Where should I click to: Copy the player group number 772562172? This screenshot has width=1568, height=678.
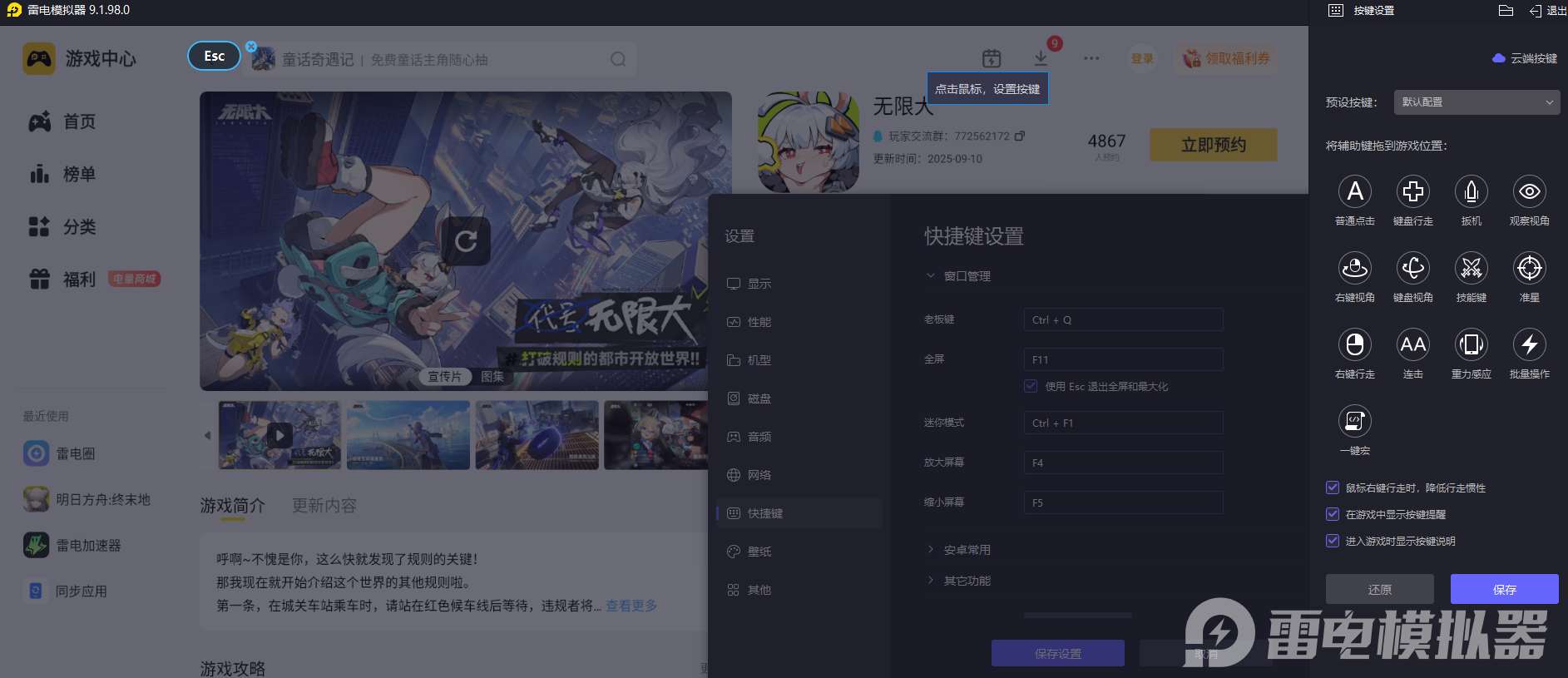click(1020, 136)
